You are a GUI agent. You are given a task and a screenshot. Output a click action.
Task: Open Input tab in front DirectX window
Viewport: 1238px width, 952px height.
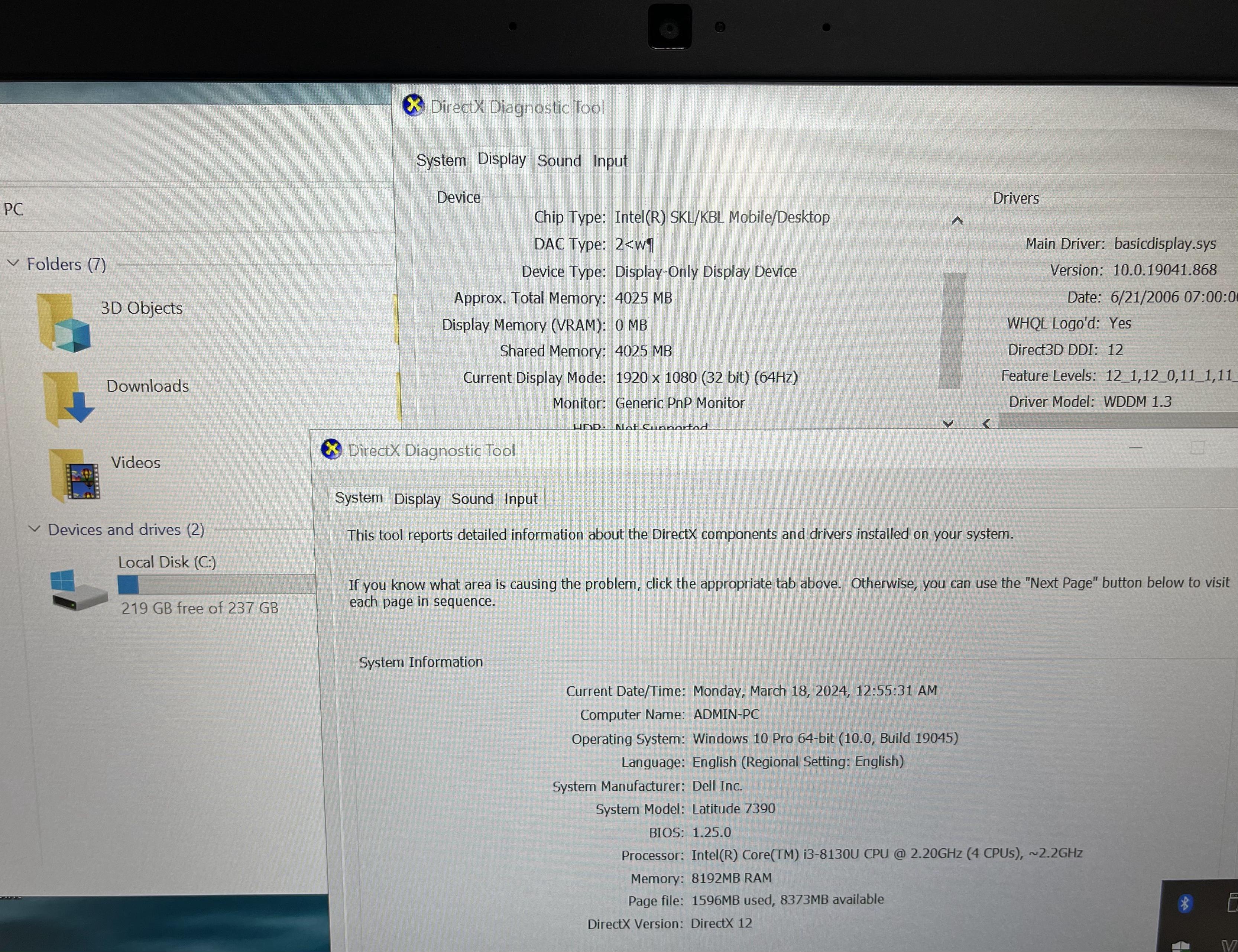pos(521,499)
